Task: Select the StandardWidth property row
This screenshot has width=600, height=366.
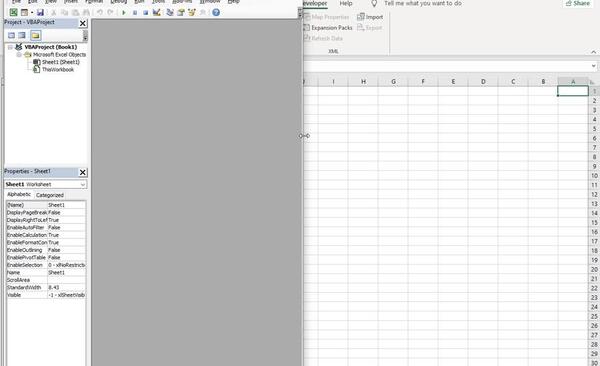Action: coord(46,288)
